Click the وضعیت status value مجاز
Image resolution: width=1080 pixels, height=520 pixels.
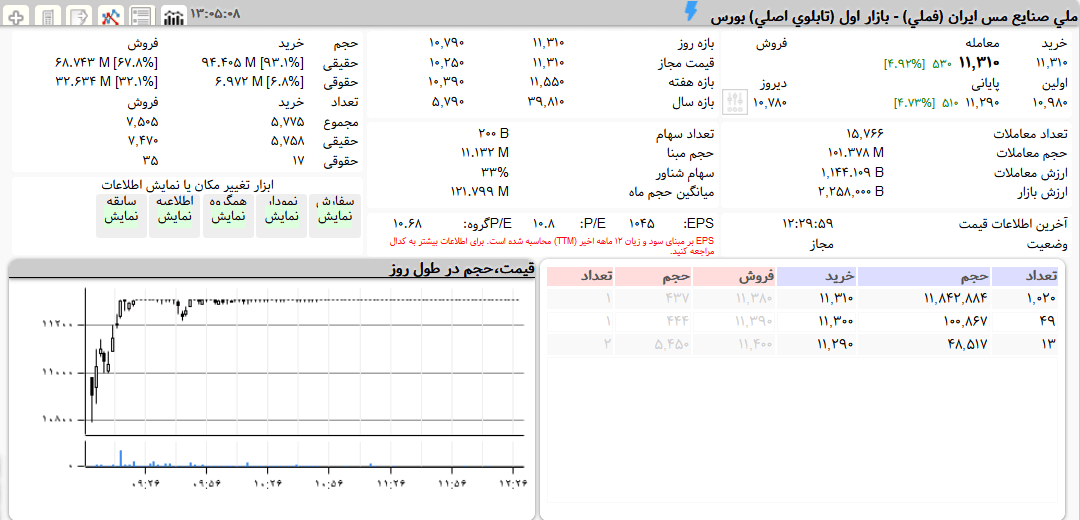[x=820, y=245]
